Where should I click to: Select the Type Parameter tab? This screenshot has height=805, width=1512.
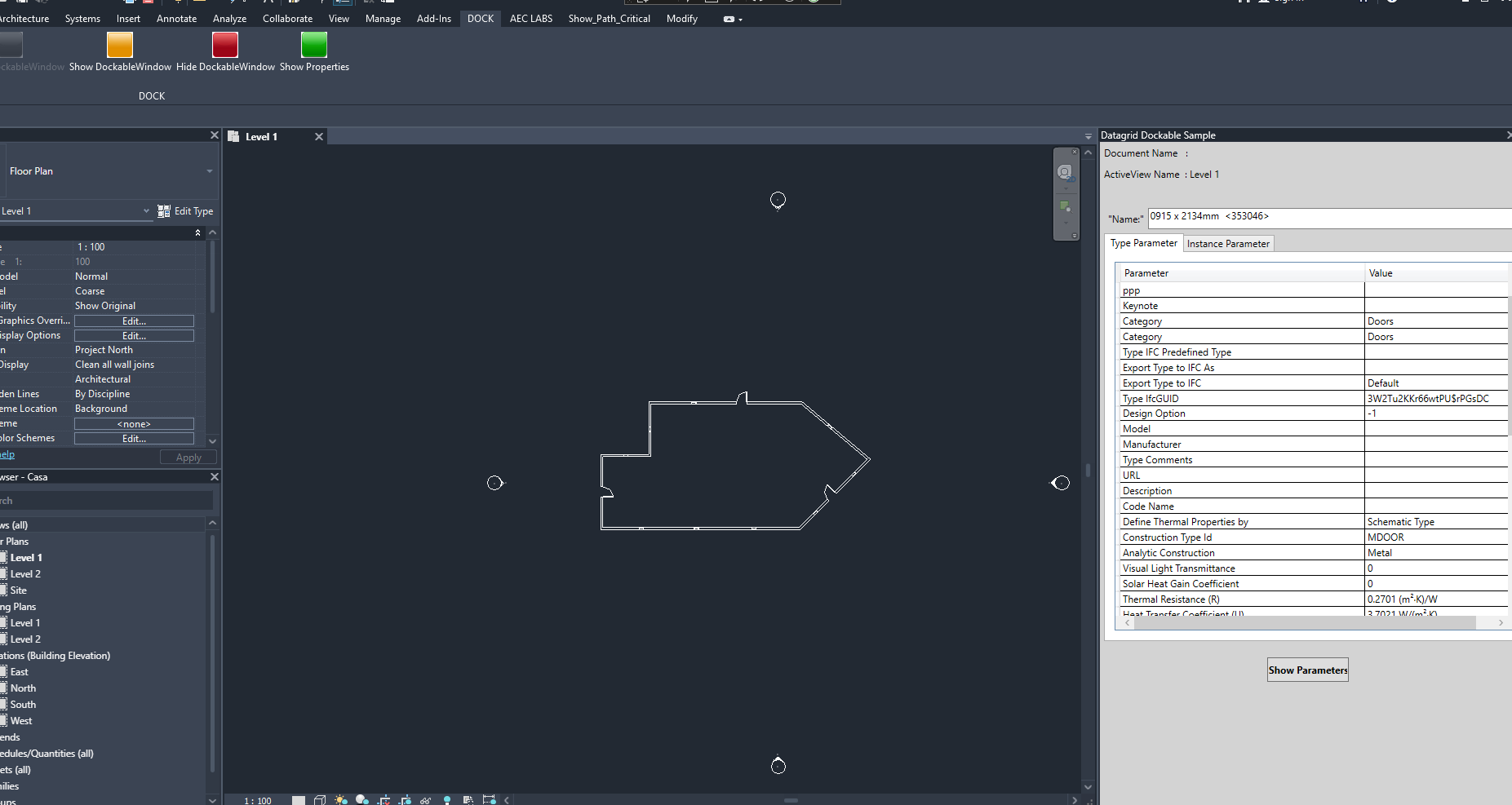[x=1144, y=243]
